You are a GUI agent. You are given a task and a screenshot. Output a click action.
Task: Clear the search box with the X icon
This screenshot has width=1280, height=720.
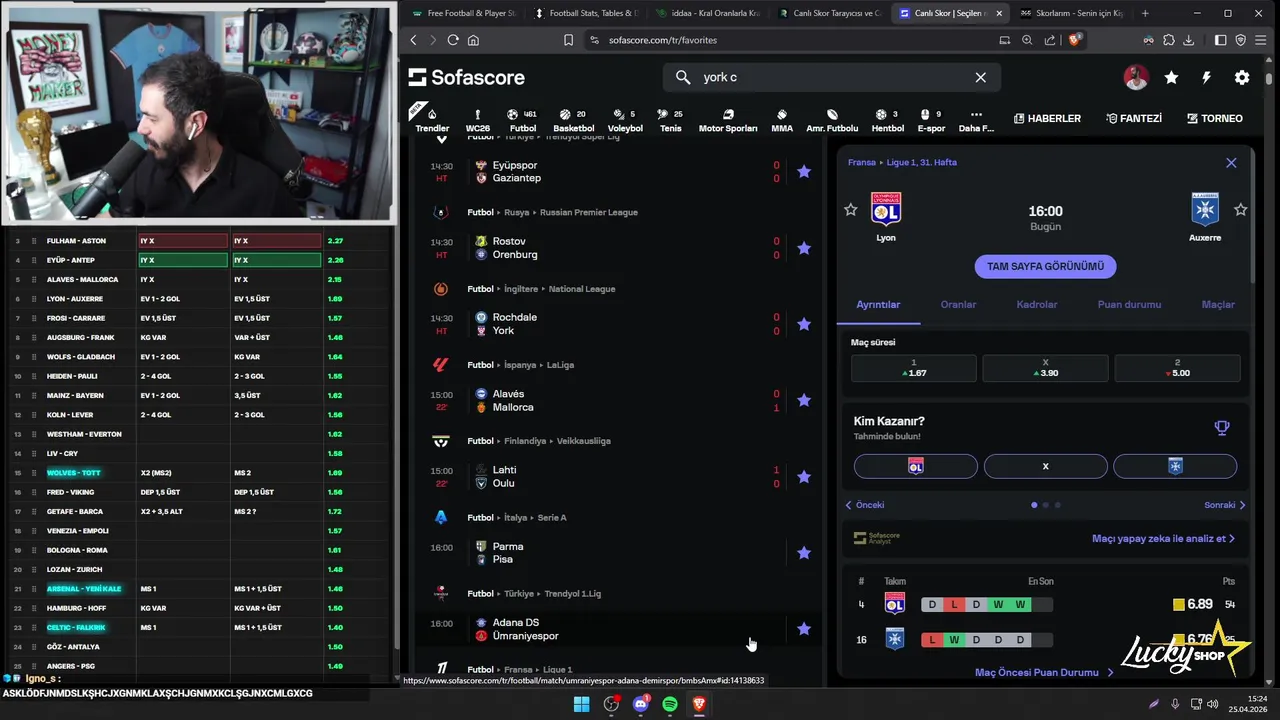click(x=980, y=77)
